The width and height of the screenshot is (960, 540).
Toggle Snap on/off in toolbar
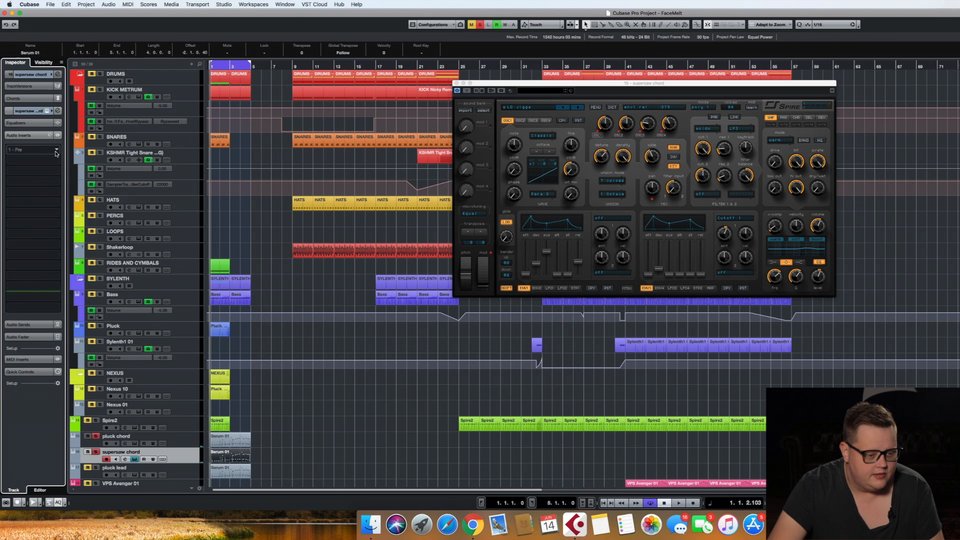[707, 24]
